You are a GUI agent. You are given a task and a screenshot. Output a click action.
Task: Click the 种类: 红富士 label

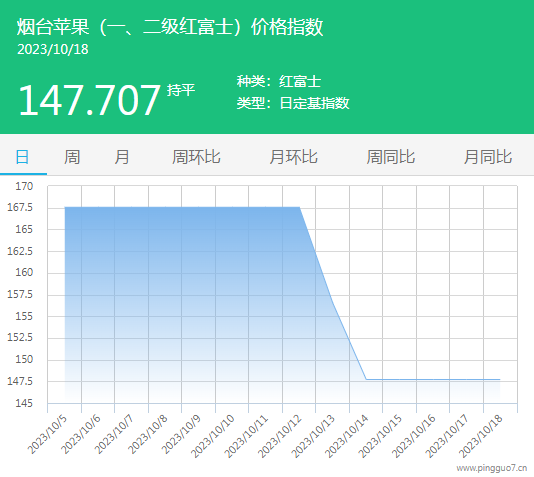pyautogui.click(x=279, y=81)
